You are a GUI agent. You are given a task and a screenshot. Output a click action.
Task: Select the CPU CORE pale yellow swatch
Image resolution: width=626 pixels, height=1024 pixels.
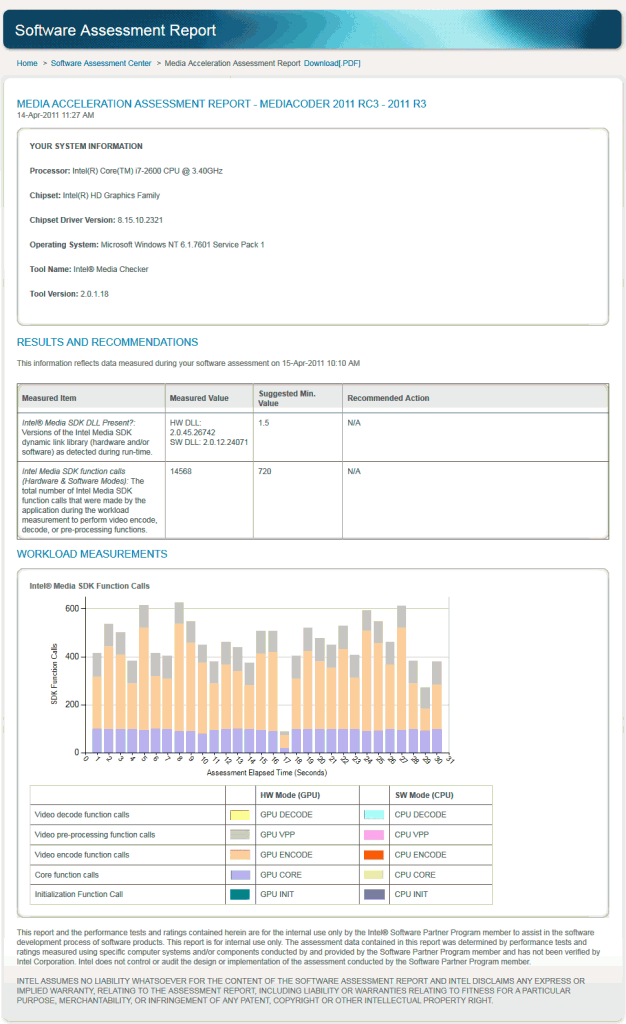374,875
